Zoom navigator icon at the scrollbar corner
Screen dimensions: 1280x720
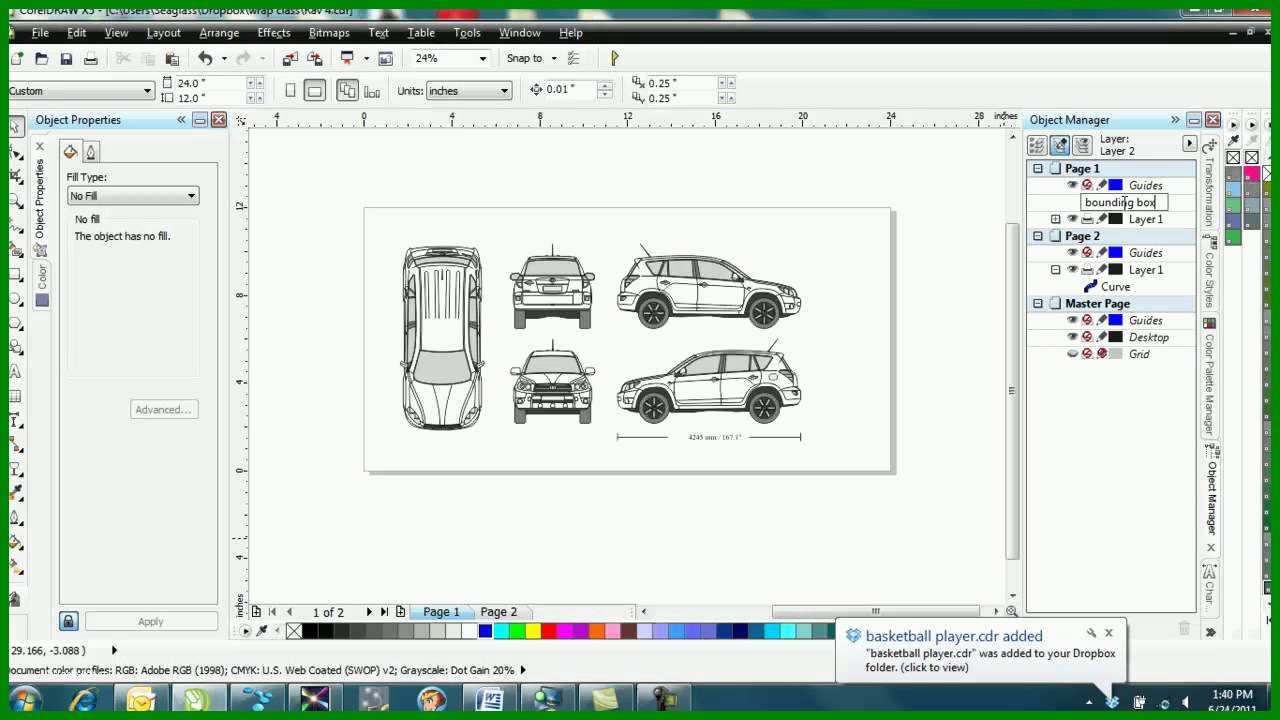click(x=1011, y=611)
